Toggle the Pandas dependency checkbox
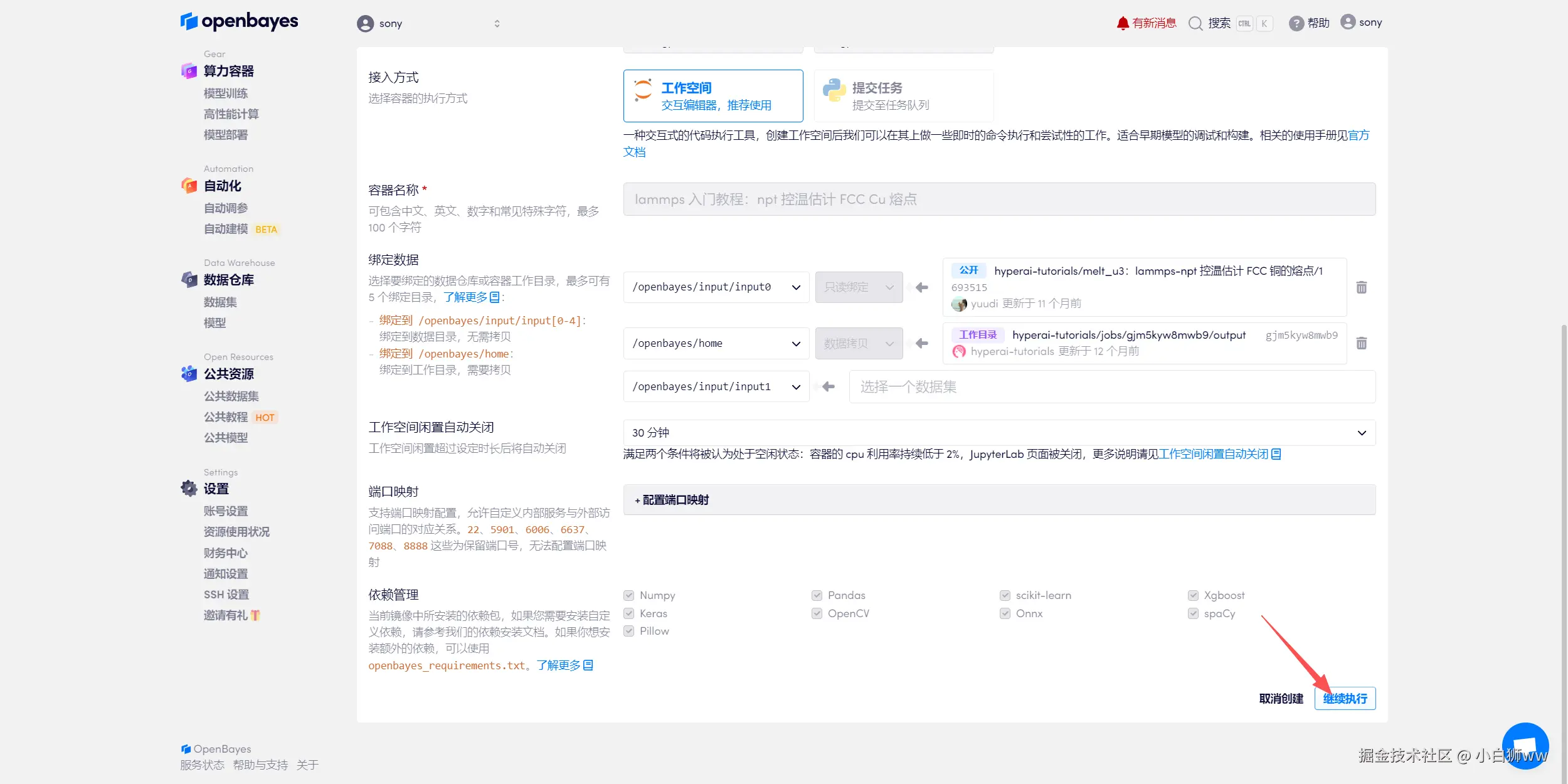This screenshot has width=1568, height=784. 817,595
